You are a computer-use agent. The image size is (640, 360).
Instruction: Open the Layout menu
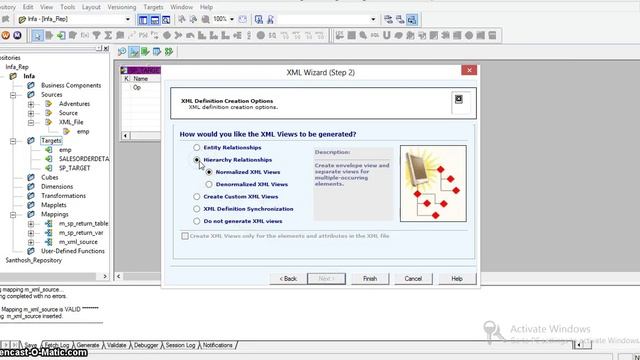pyautogui.click(x=91, y=7)
